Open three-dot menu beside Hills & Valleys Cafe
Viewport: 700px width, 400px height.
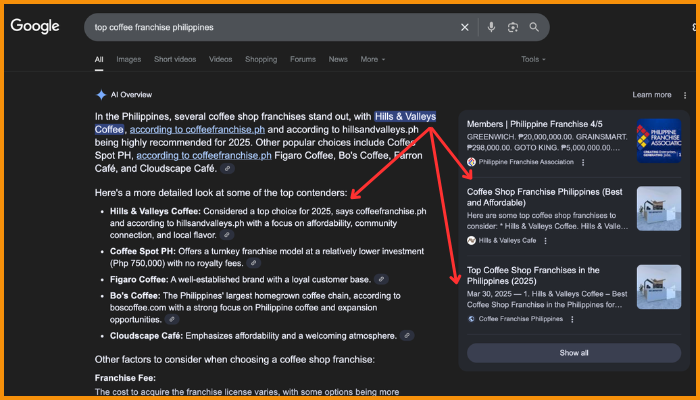point(545,241)
